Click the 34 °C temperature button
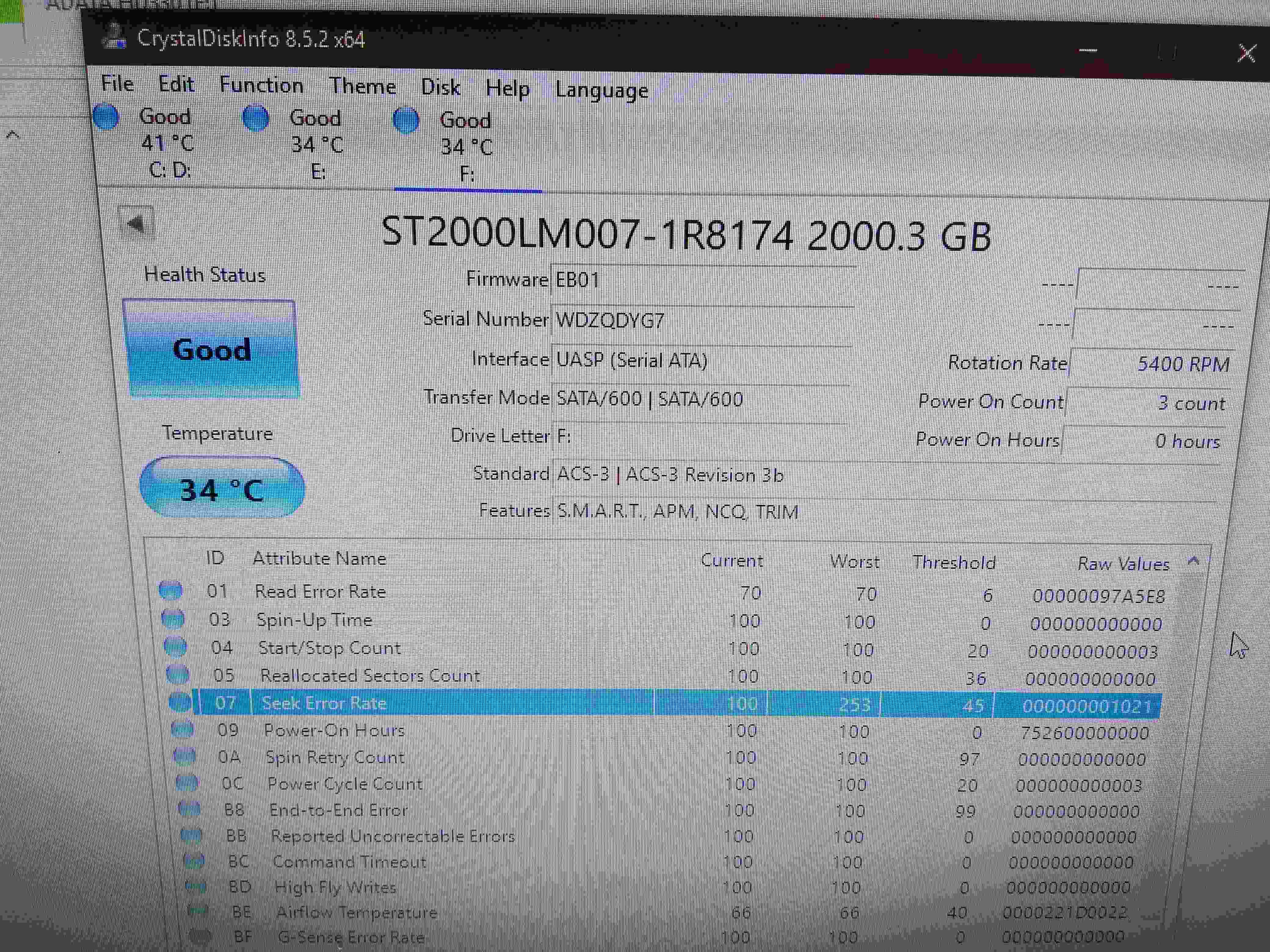Image resolution: width=1270 pixels, height=952 pixels. pos(222,488)
